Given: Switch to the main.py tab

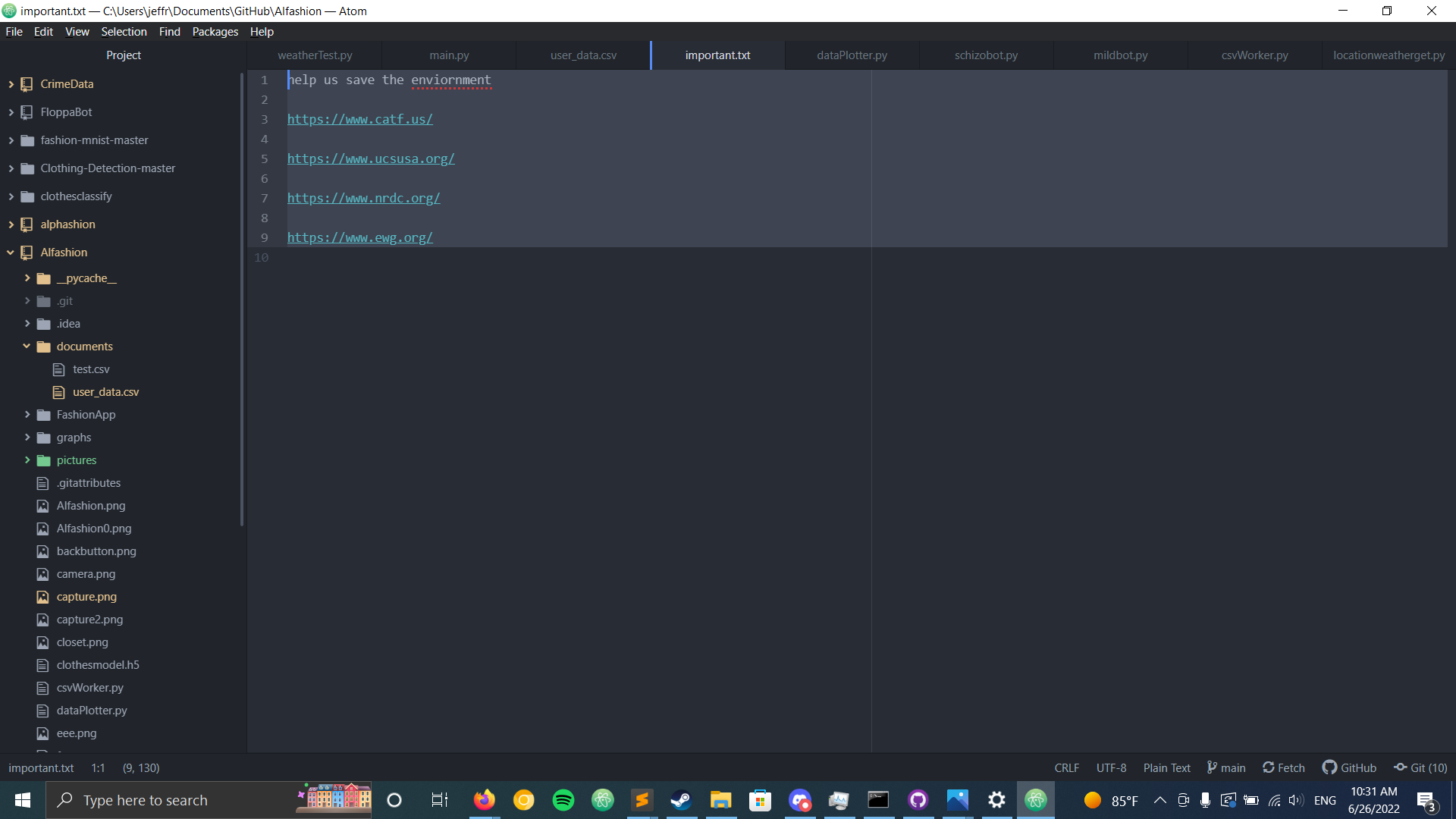Looking at the screenshot, I should (x=449, y=55).
